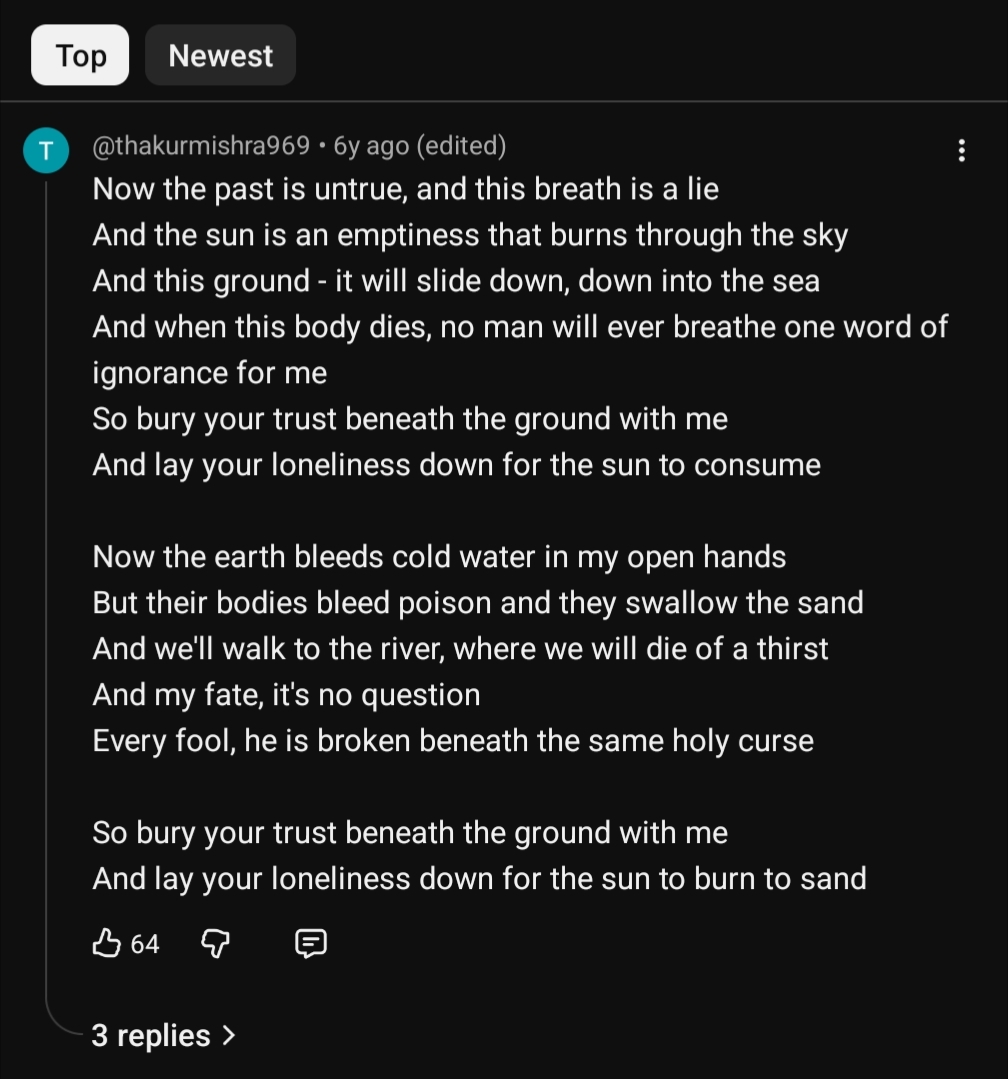The image size is (1008, 1079).
Task: Open the @thakurmishra969 channel link
Action: (x=200, y=146)
